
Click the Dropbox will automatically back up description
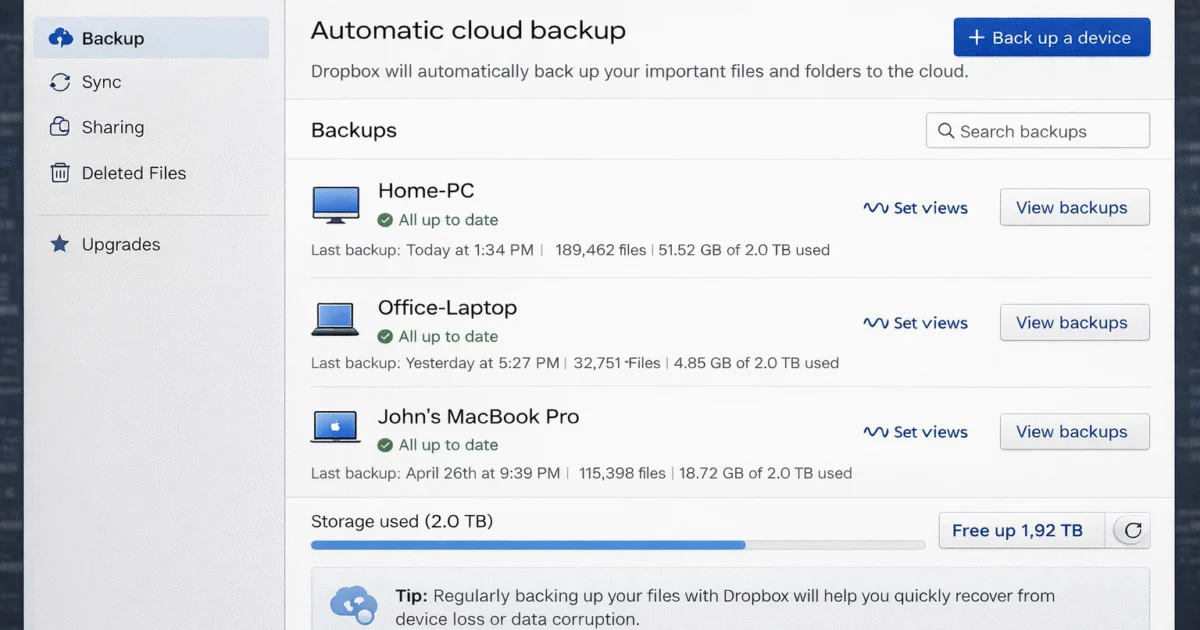(640, 72)
